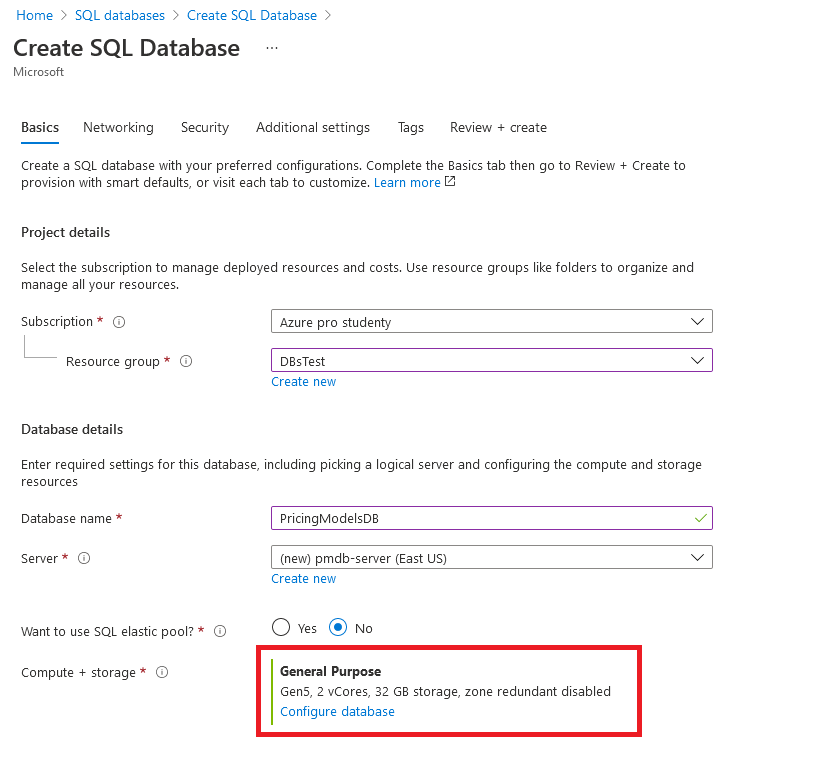Screen dimensions: 815x774
Task: Click the Subscription info icon
Action: pos(119,322)
